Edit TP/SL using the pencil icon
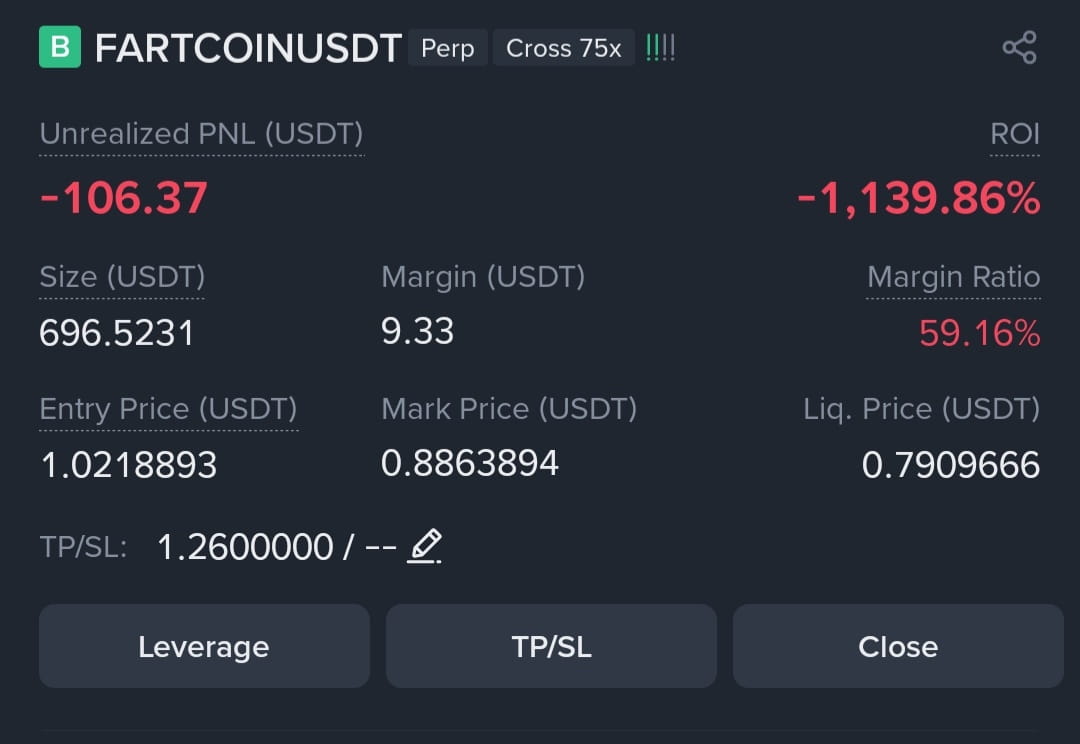The width and height of the screenshot is (1080, 744). pyautogui.click(x=424, y=546)
